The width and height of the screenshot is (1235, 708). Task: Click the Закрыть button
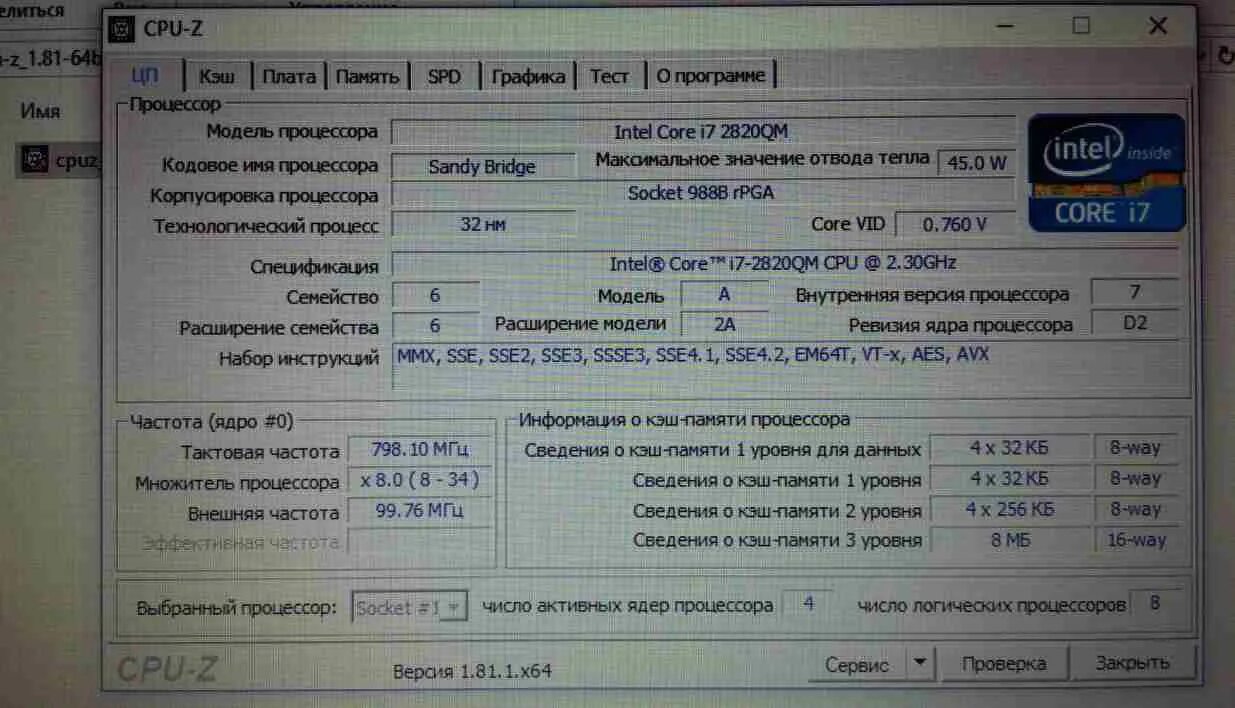pos(1135,662)
